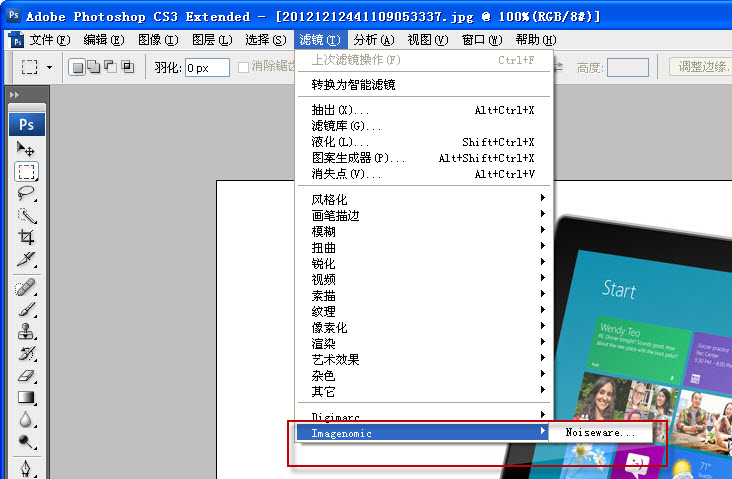Select the Brush tool
Viewport: 732px width, 479px height.
tap(26, 310)
